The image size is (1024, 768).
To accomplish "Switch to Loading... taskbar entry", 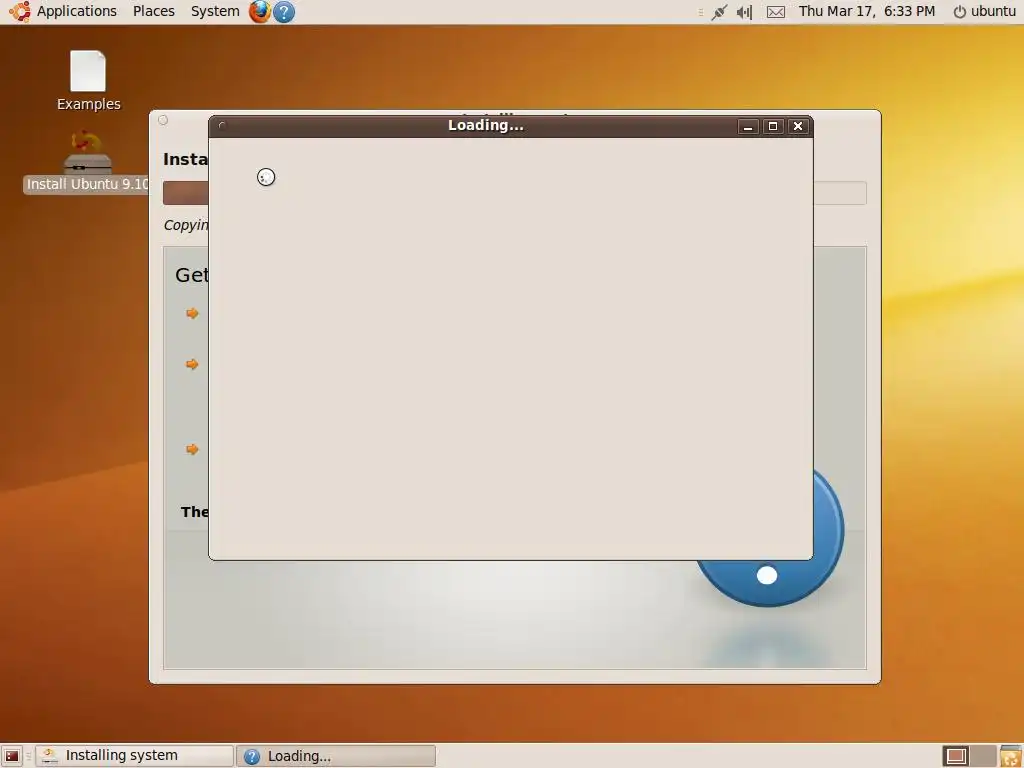I will pyautogui.click(x=336, y=756).
